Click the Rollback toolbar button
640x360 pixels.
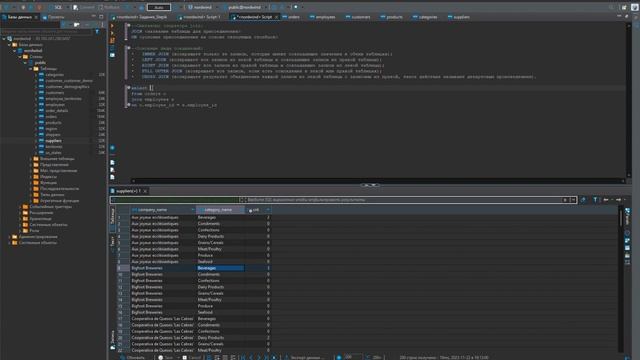tap(109, 7)
